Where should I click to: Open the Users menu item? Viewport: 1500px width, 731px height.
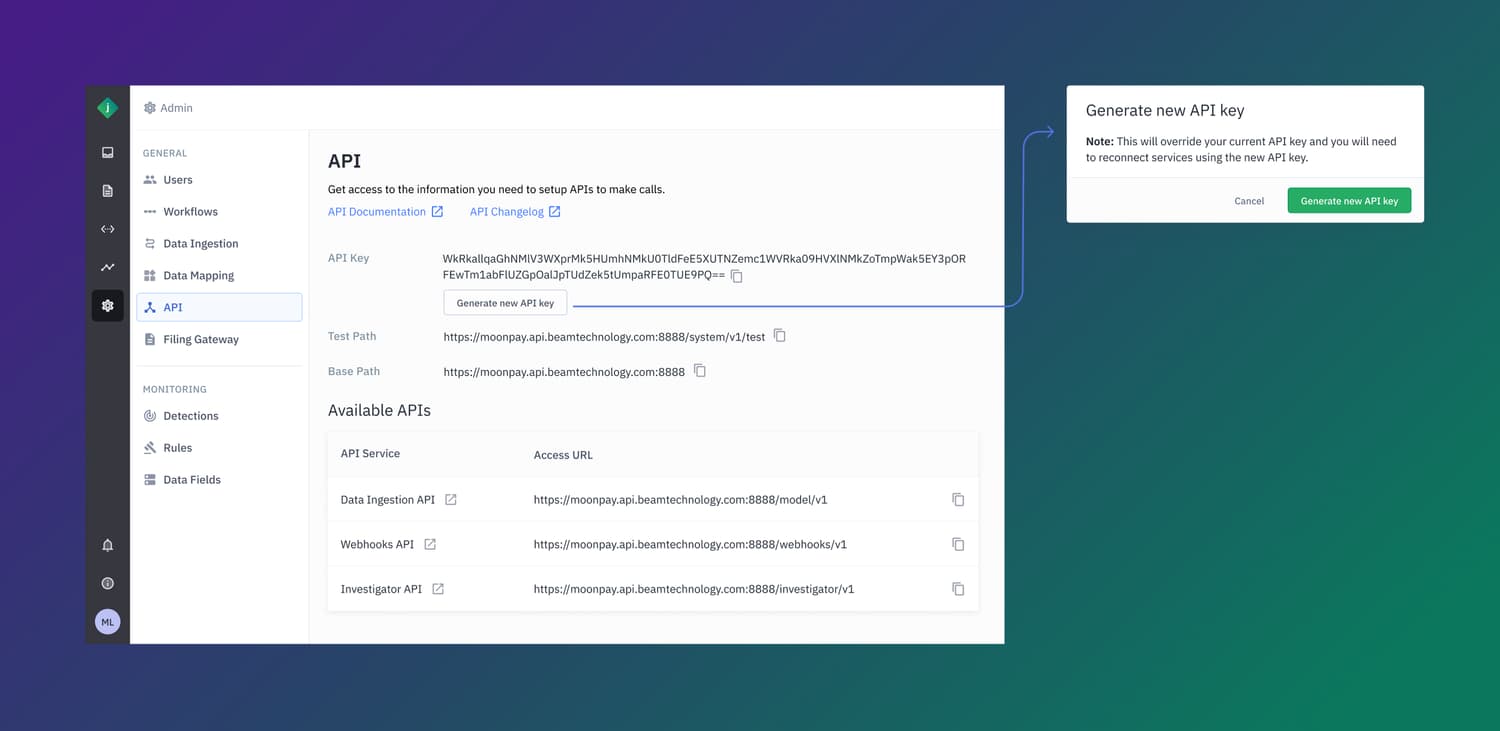(219, 180)
